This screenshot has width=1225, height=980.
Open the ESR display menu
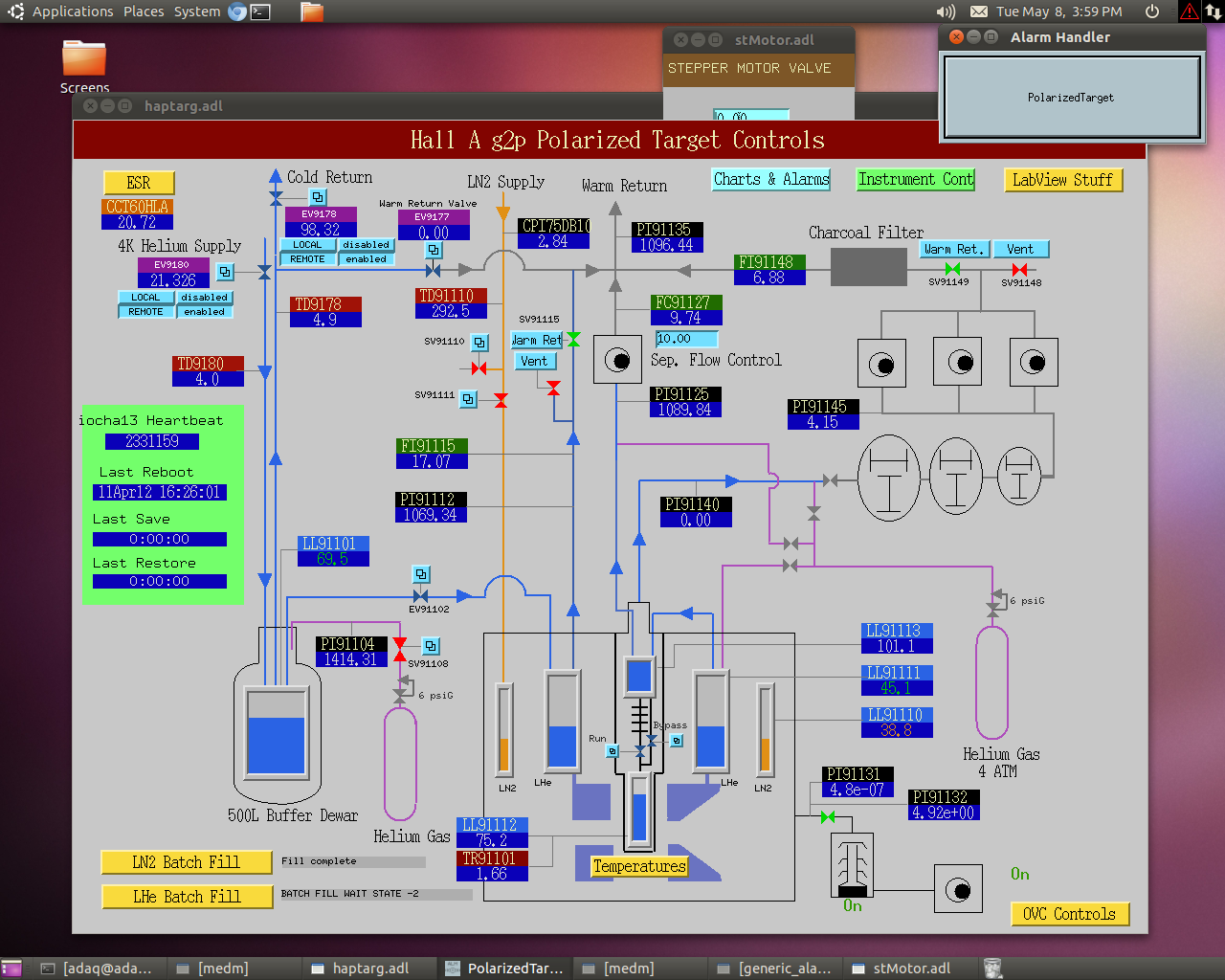click(x=139, y=183)
